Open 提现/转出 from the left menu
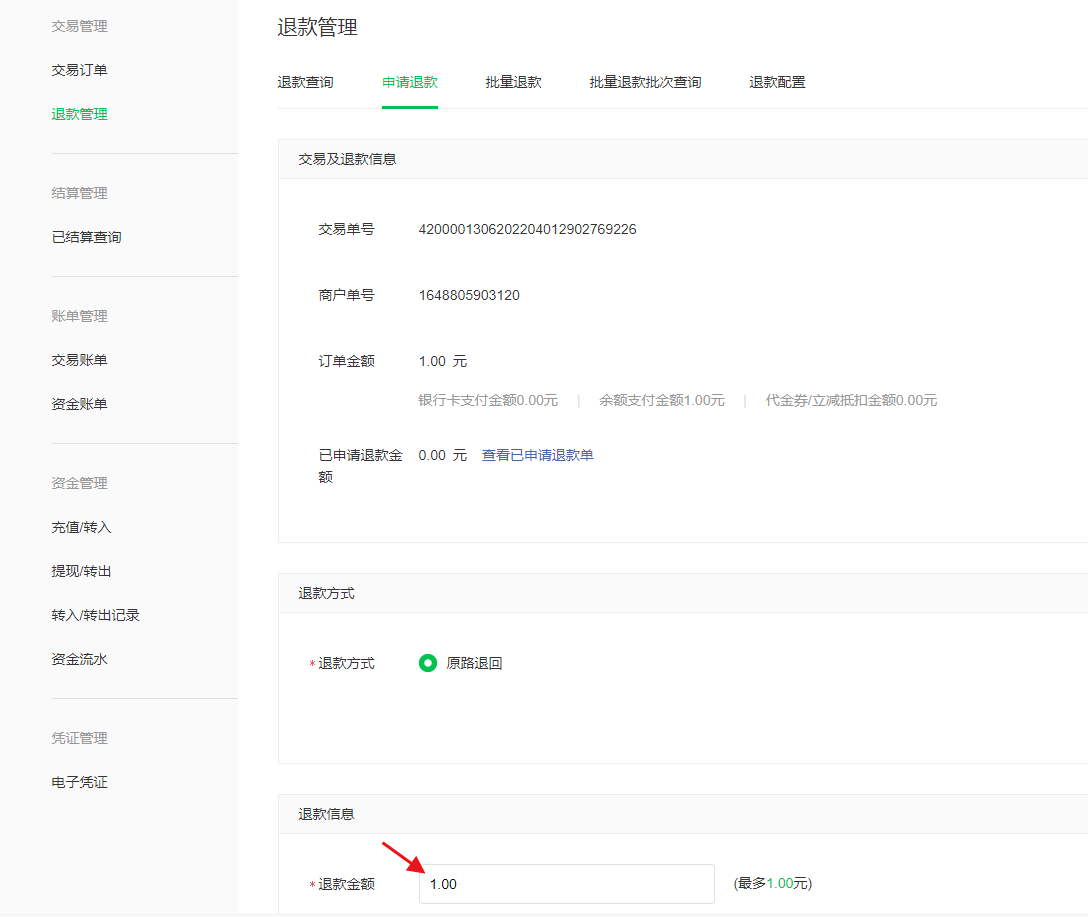The image size is (1088, 917). point(81,571)
